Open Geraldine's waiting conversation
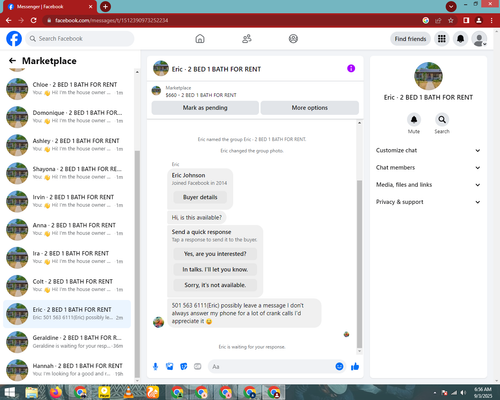Image resolution: width=500 pixels, height=400 pixels. pyautogui.click(x=67, y=342)
